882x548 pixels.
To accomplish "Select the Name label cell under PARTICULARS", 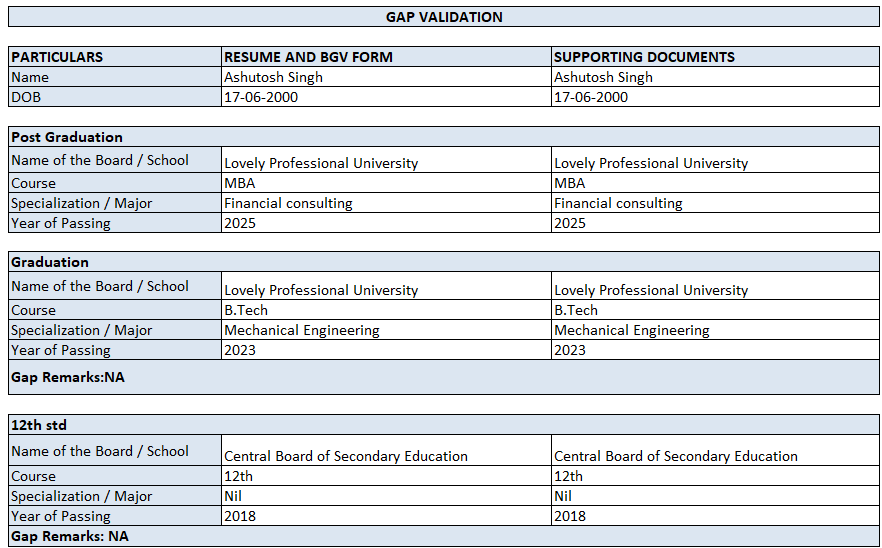I will [30, 77].
